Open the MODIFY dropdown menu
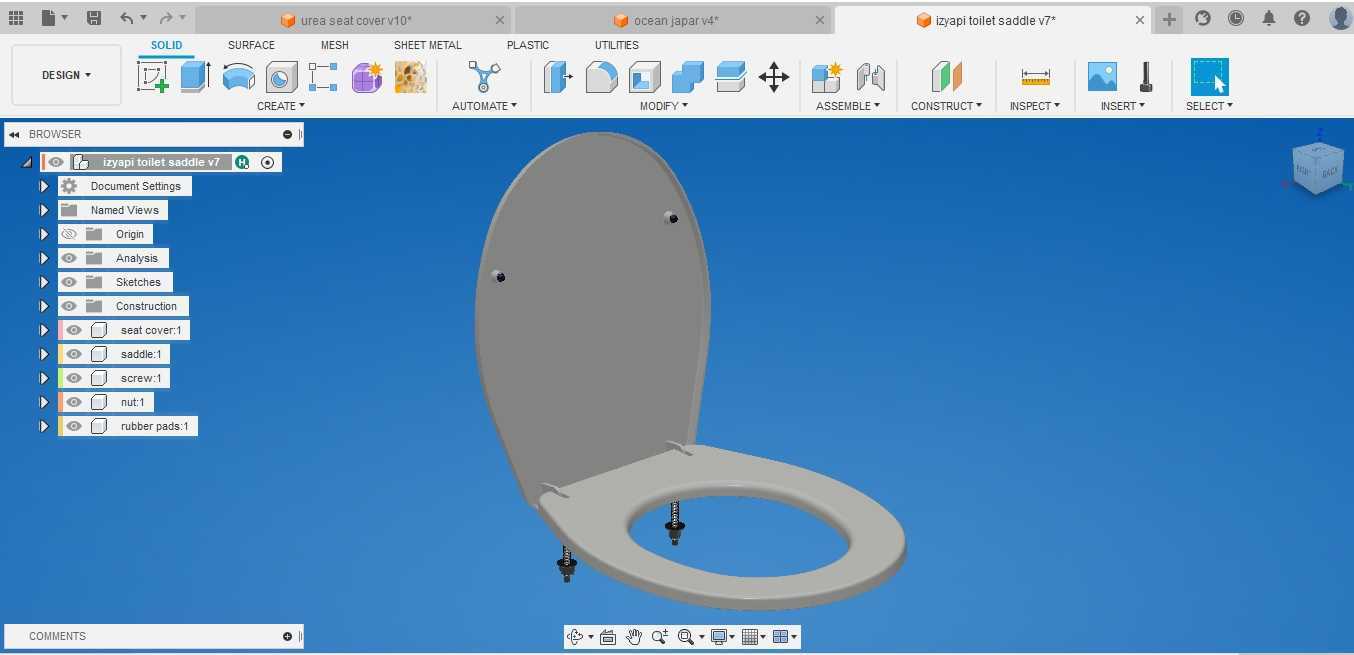 (664, 106)
